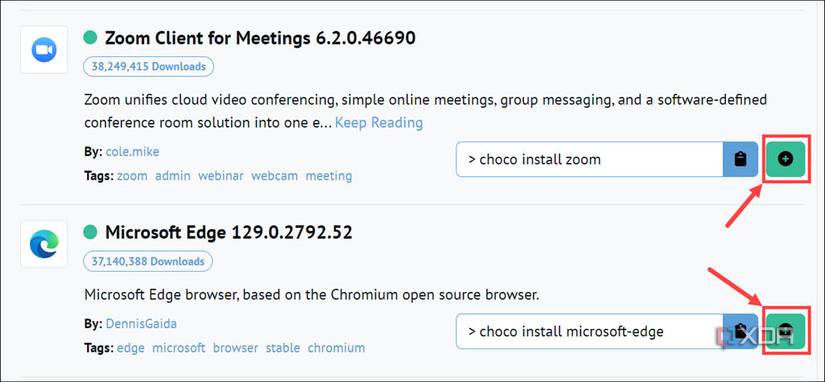825x382 pixels.
Task: Click the Microsoft Edge logo icon
Action: tap(44, 244)
